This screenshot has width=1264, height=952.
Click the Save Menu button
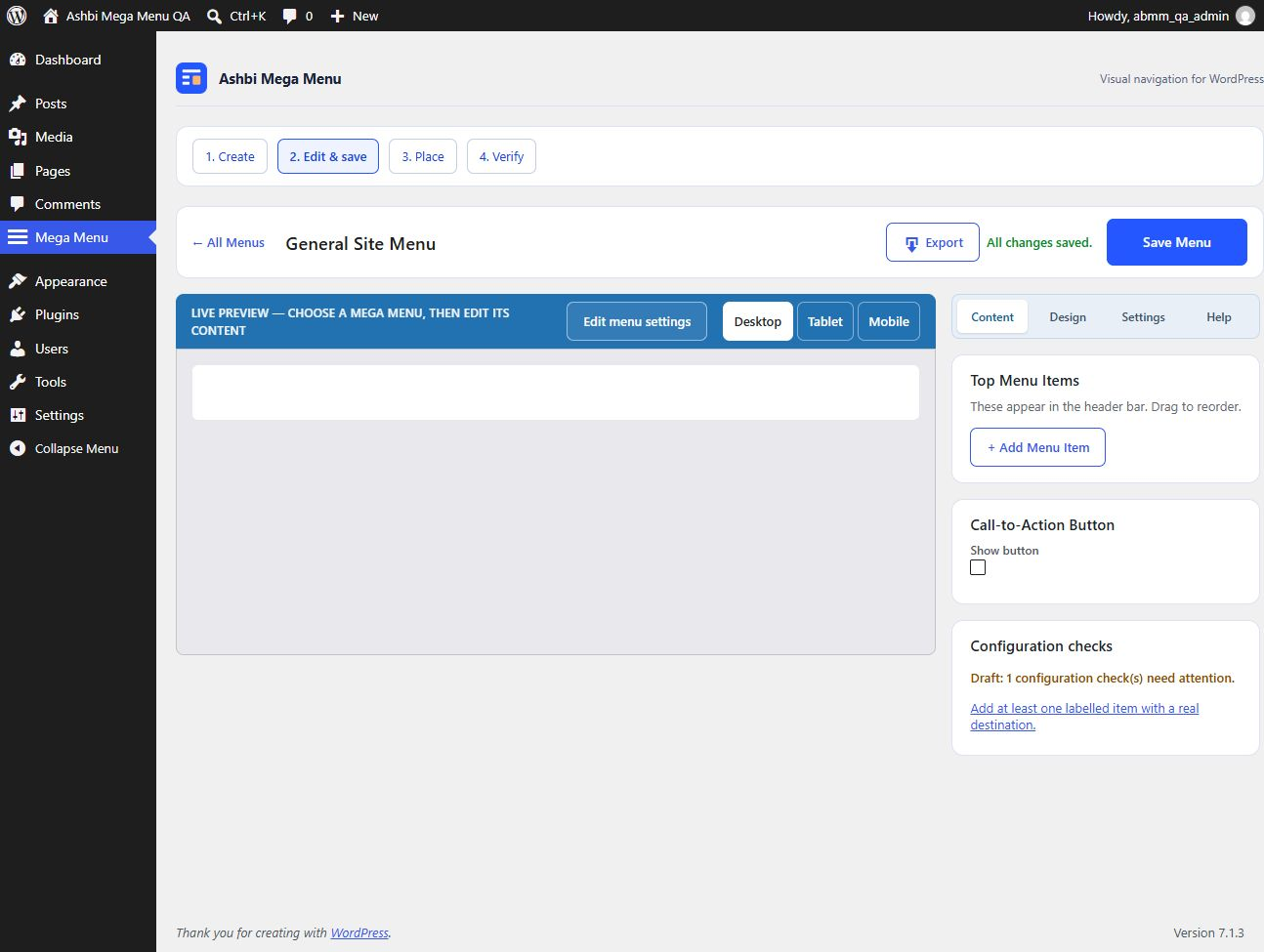1177,242
